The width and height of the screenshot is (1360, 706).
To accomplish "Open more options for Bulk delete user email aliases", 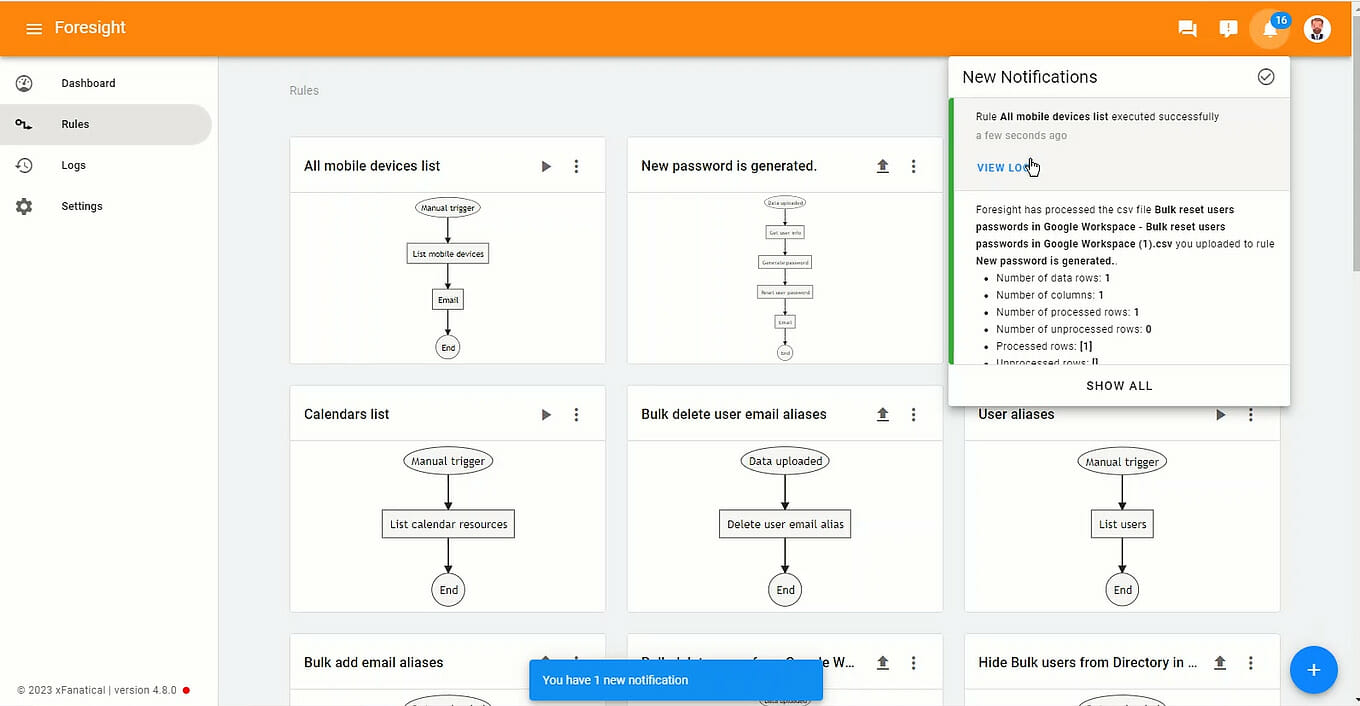I will [913, 414].
